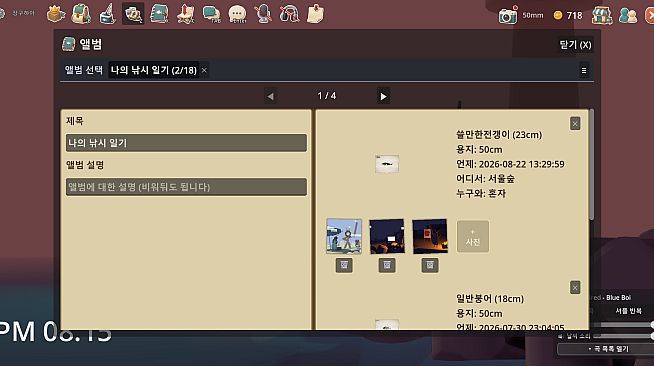Open the crowned treasure box icon
Image resolution: width=654 pixels, height=366 pixels.
tap(56, 14)
